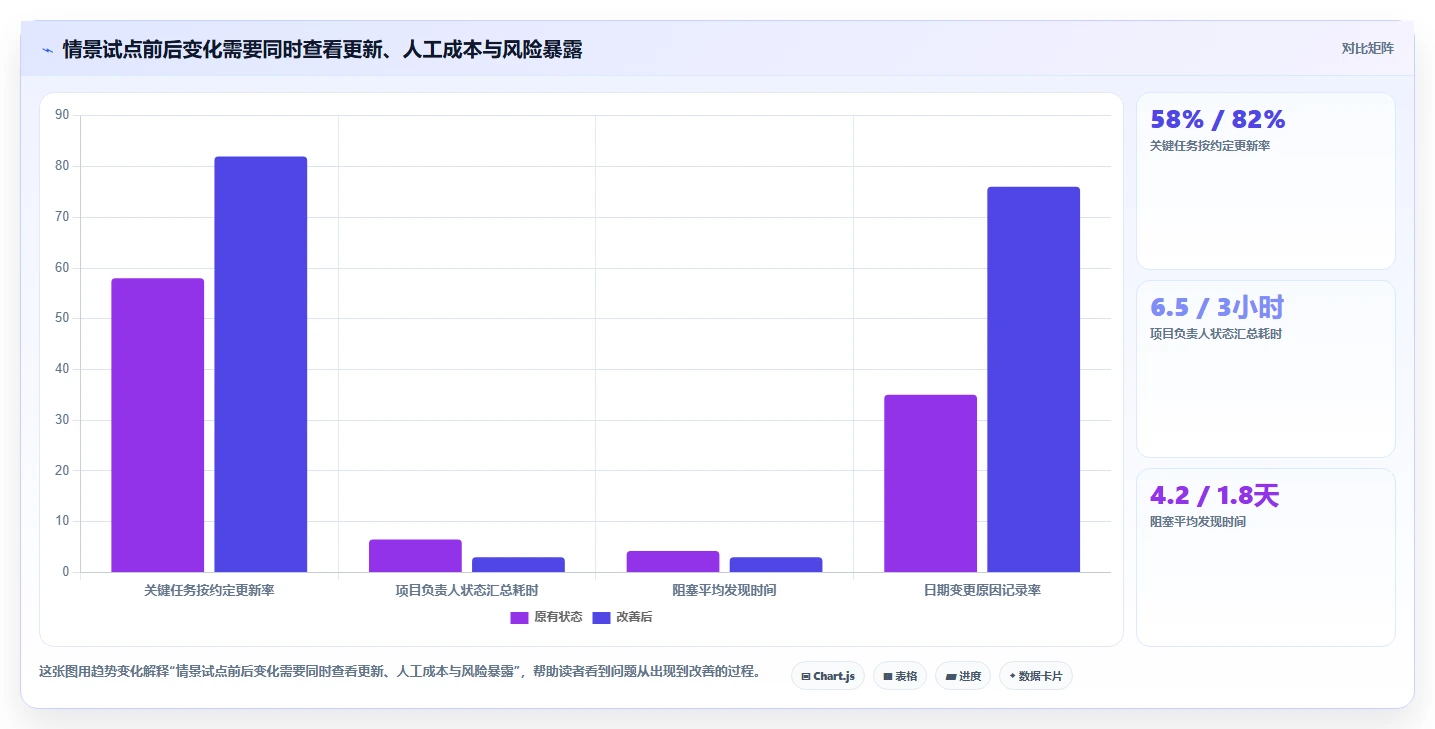Click the card caption 关键任务按约定更新率
The height and width of the screenshot is (729, 1435).
(1210, 146)
